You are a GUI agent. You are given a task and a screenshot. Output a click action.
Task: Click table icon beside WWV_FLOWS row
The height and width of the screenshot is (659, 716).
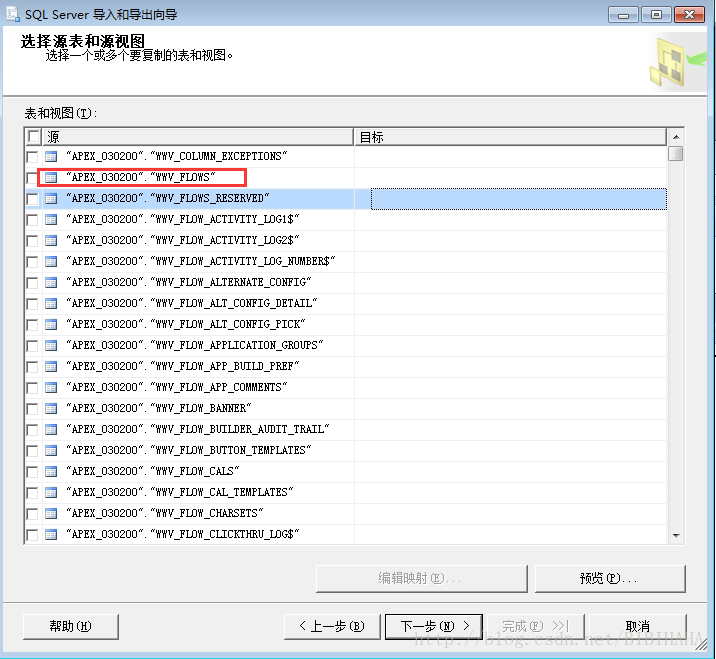(x=51, y=178)
